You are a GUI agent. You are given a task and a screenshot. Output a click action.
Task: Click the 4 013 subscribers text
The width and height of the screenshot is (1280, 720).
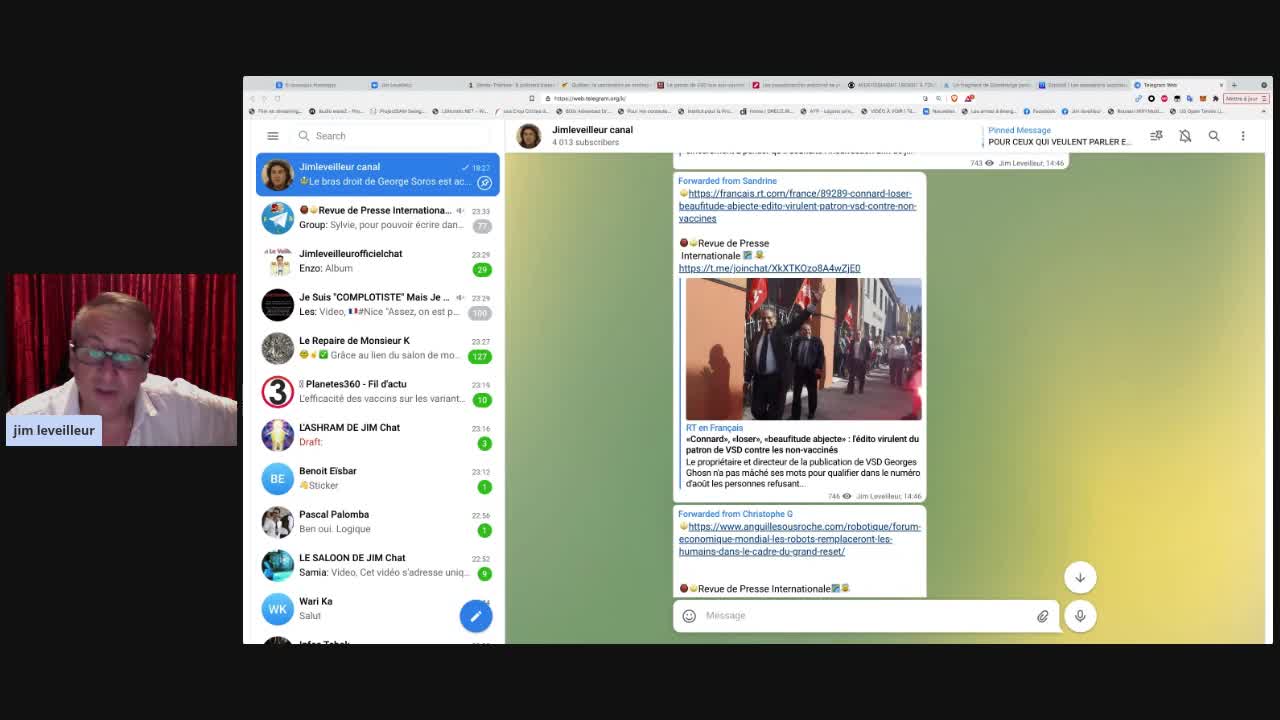click(x=586, y=142)
